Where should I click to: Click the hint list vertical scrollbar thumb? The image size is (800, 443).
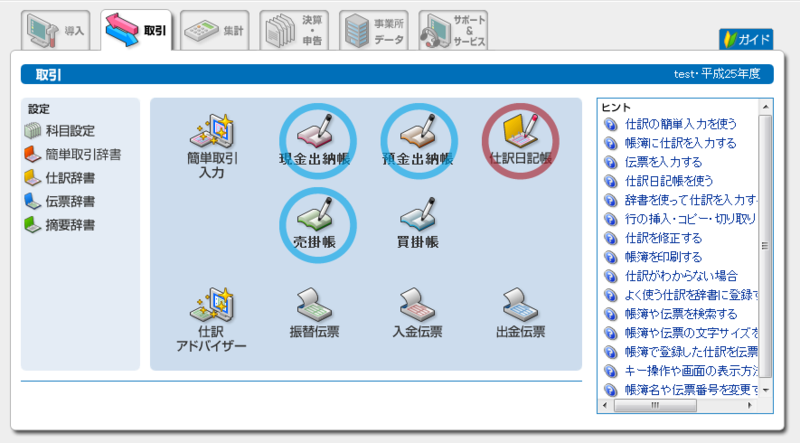[765, 246]
